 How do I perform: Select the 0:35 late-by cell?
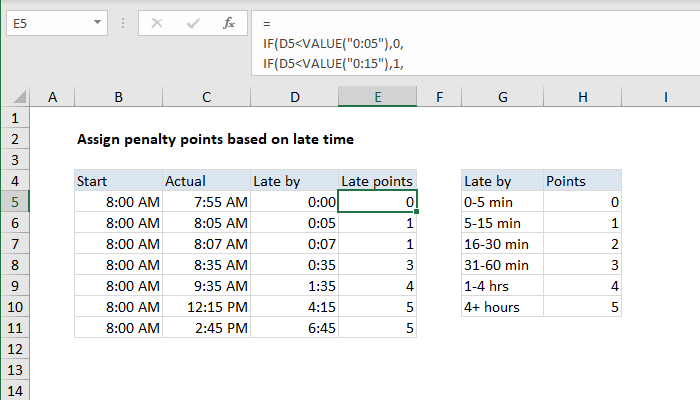[x=295, y=265]
